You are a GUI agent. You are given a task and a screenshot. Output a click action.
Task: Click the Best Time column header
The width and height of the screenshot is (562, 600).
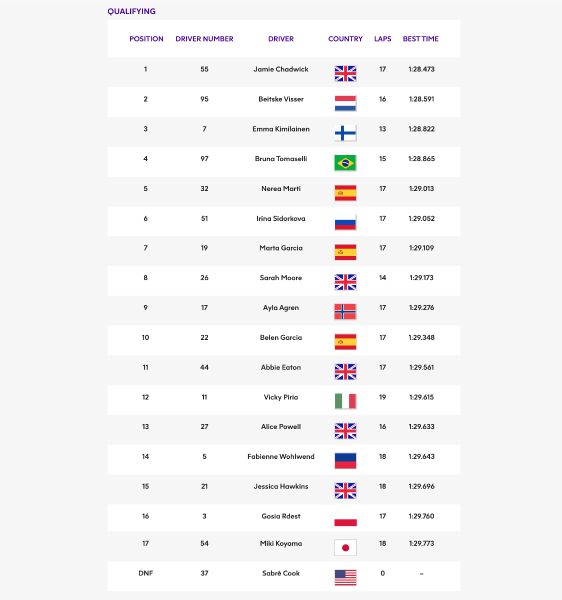[x=420, y=39]
